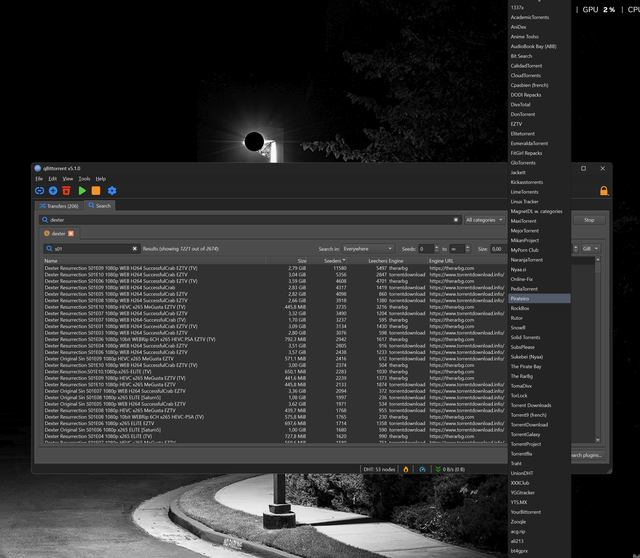Select 'Dexter.Resurrection.S01E10.1080p.x265-ELiTE (TV)' row
The height and width of the screenshot is (558, 640).
click(275, 372)
